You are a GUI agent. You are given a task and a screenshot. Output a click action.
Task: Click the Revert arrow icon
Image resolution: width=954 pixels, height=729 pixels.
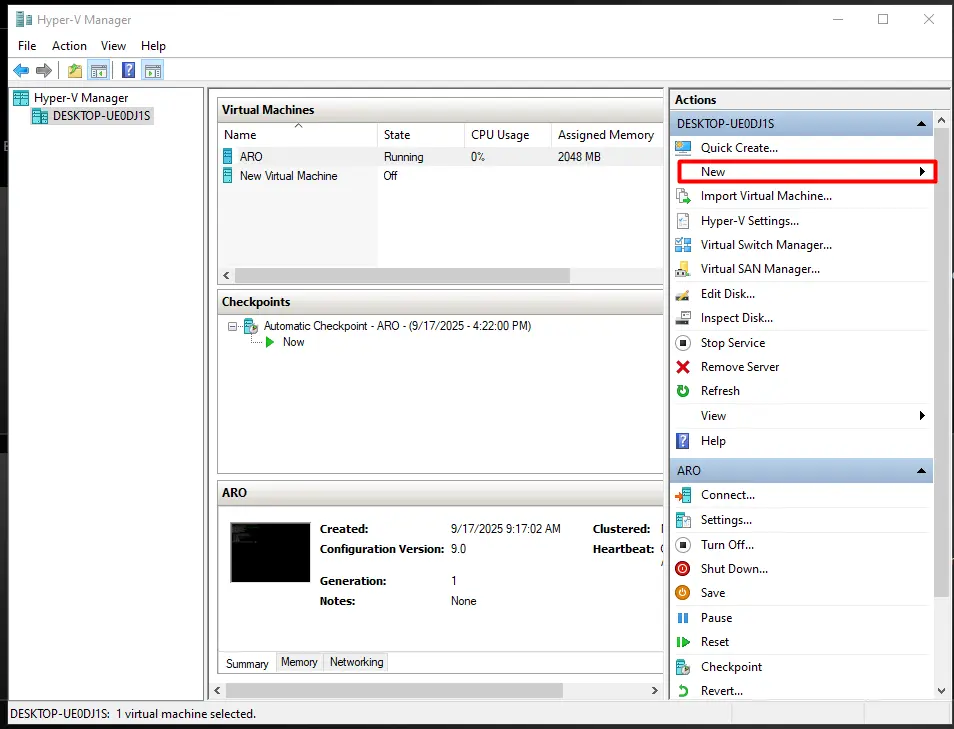pyautogui.click(x=683, y=691)
